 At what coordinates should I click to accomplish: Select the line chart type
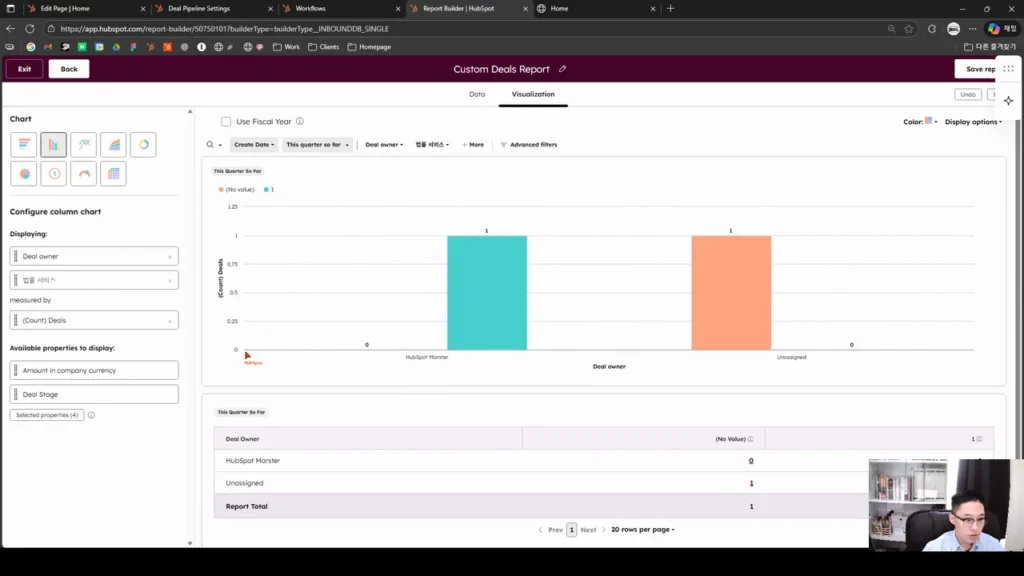pos(84,144)
